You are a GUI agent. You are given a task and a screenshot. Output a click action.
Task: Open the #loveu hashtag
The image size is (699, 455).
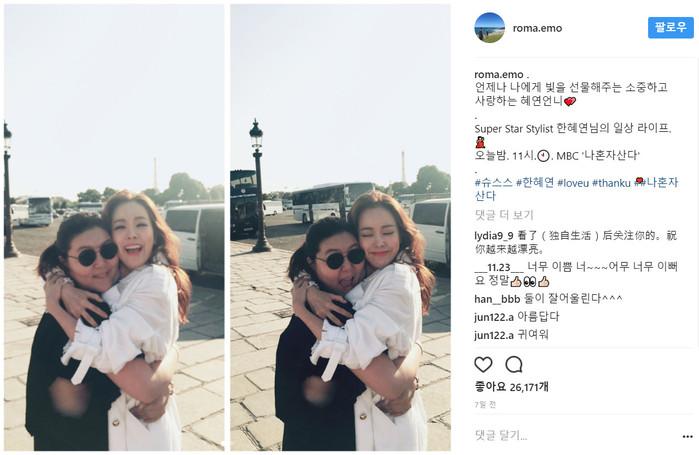point(573,183)
